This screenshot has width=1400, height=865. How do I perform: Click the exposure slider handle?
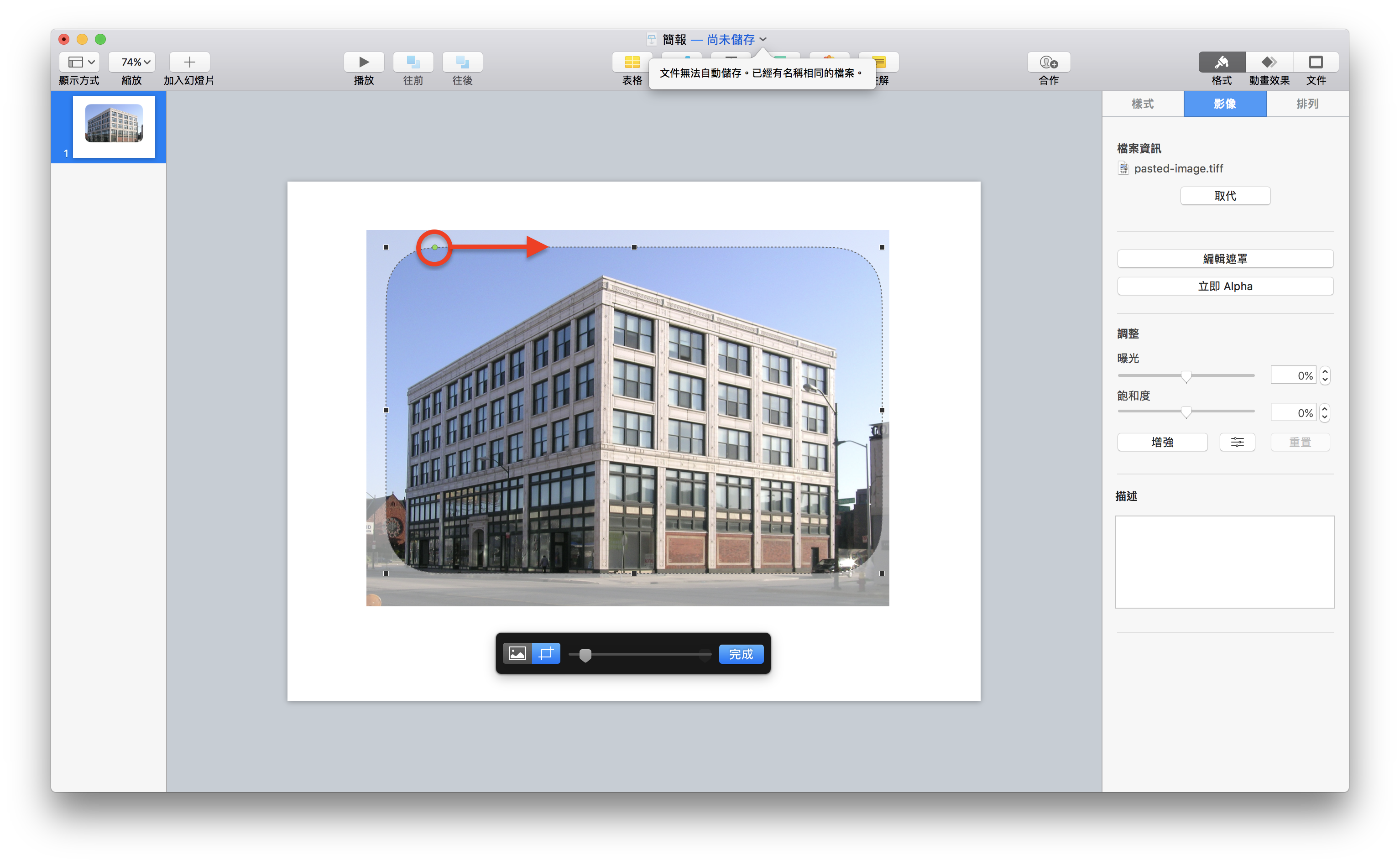point(1186,376)
